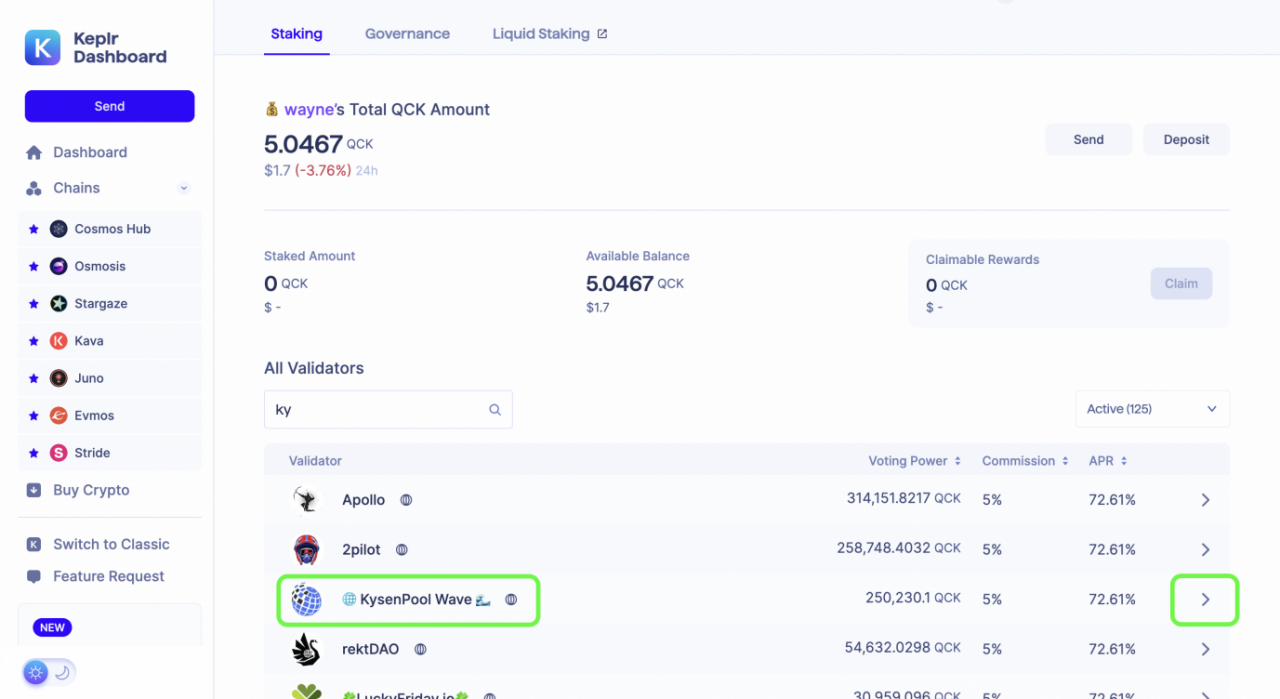
Task: Open KysenPool Wave details arrow
Action: (1205, 600)
